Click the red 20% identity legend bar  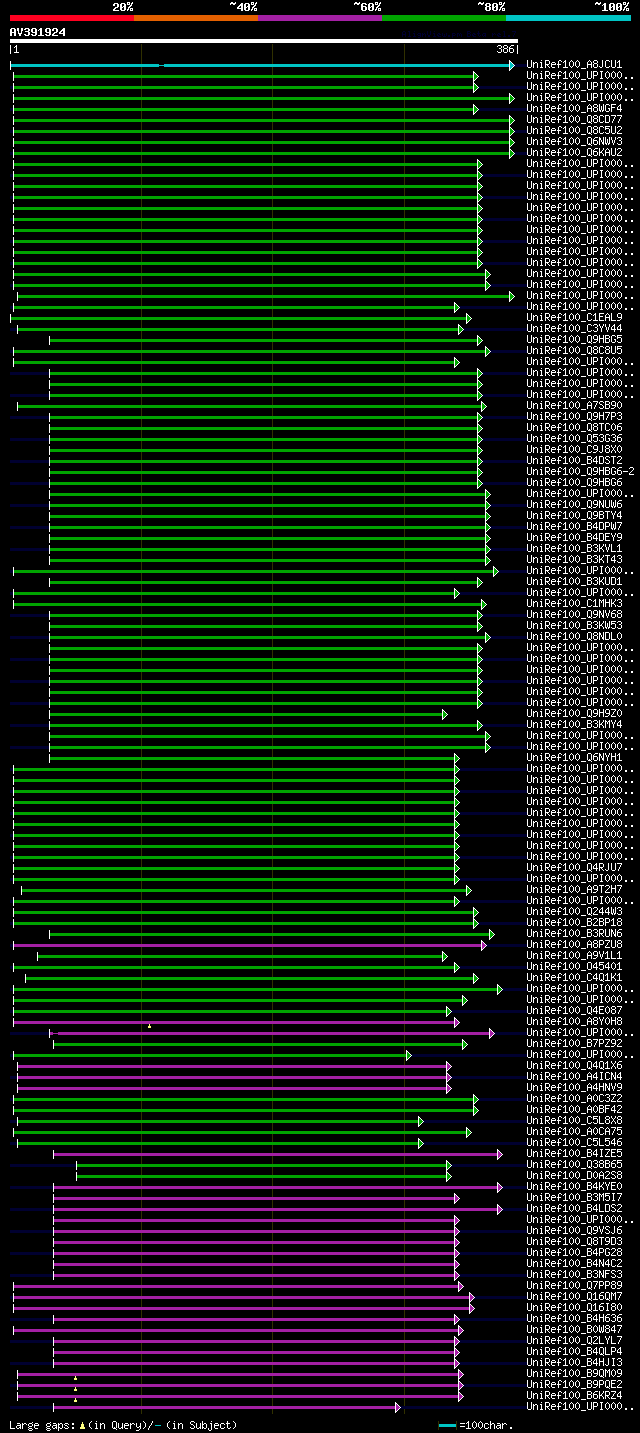tap(71, 18)
